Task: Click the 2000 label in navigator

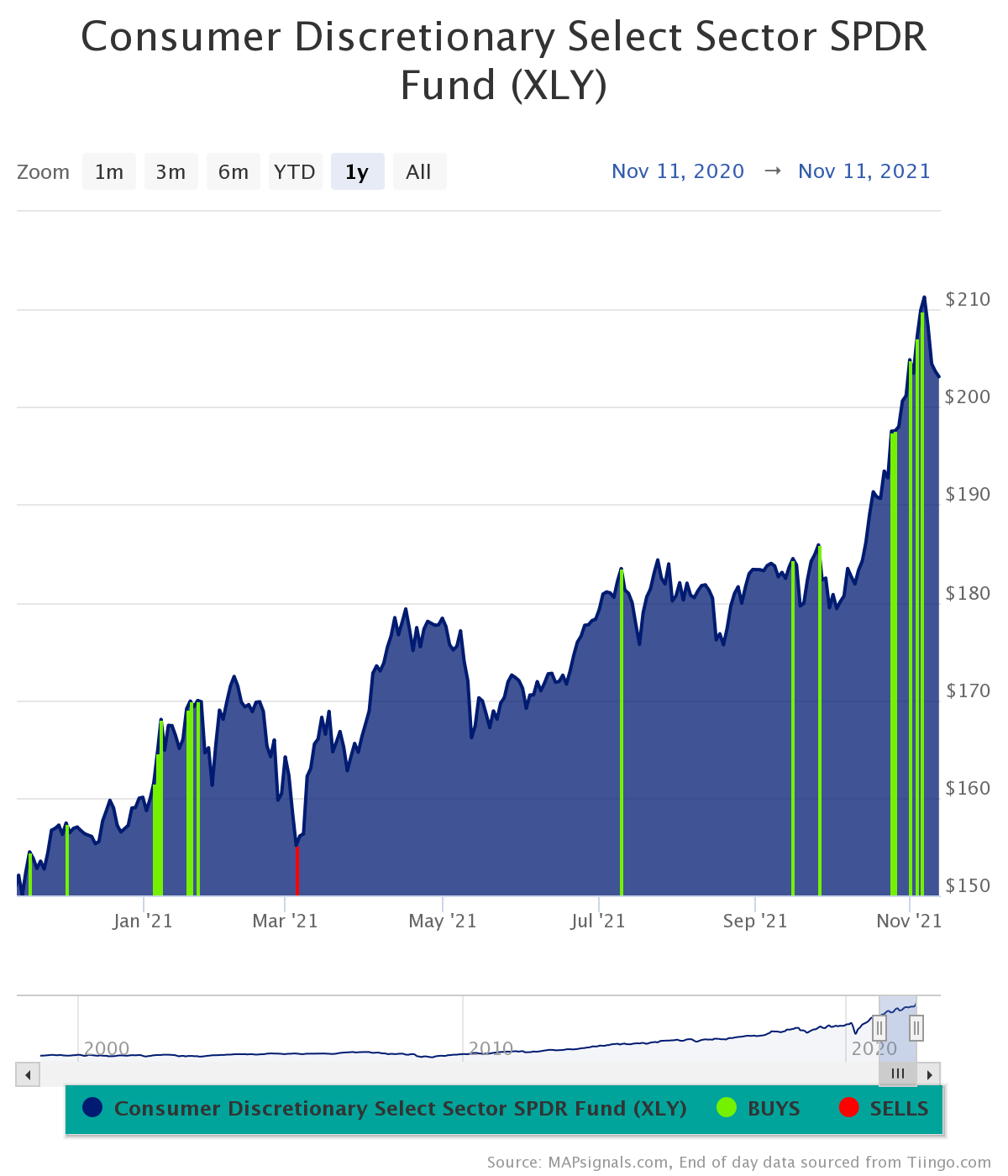Action: pos(107,1048)
